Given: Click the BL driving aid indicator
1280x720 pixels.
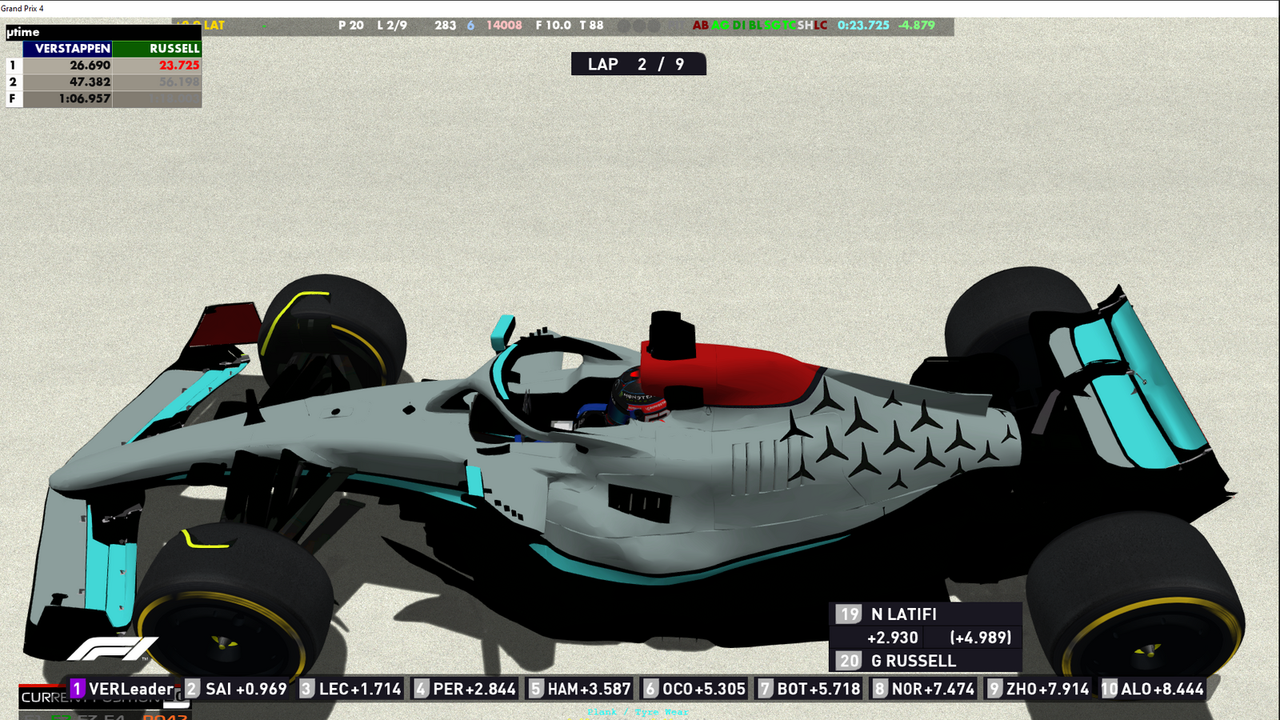Looking at the screenshot, I should click(x=754, y=25).
